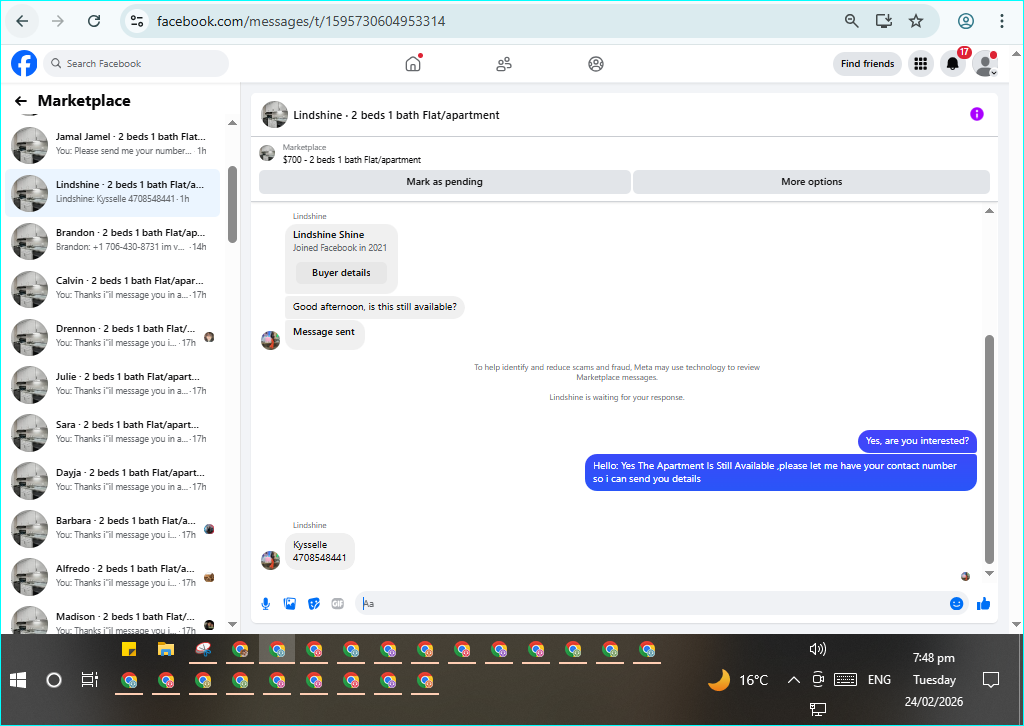Open the Facebook logo home link
Viewport: 1024px width, 726px height.
point(24,63)
